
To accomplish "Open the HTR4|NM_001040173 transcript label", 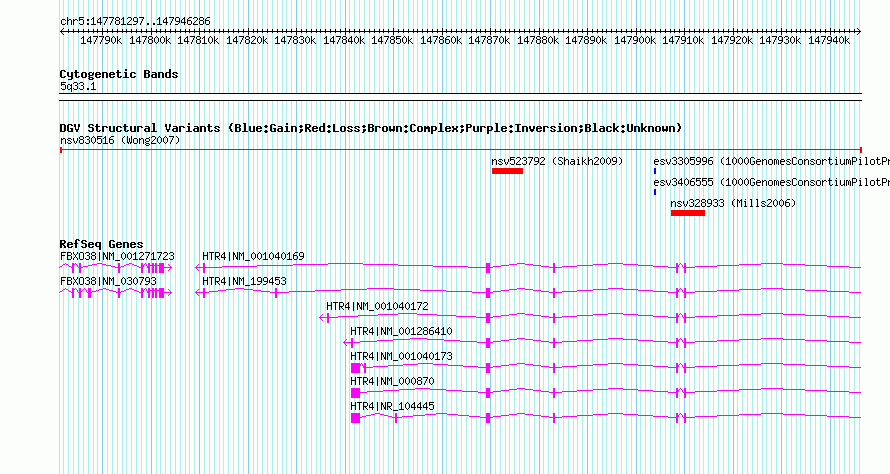I will click(401, 356).
